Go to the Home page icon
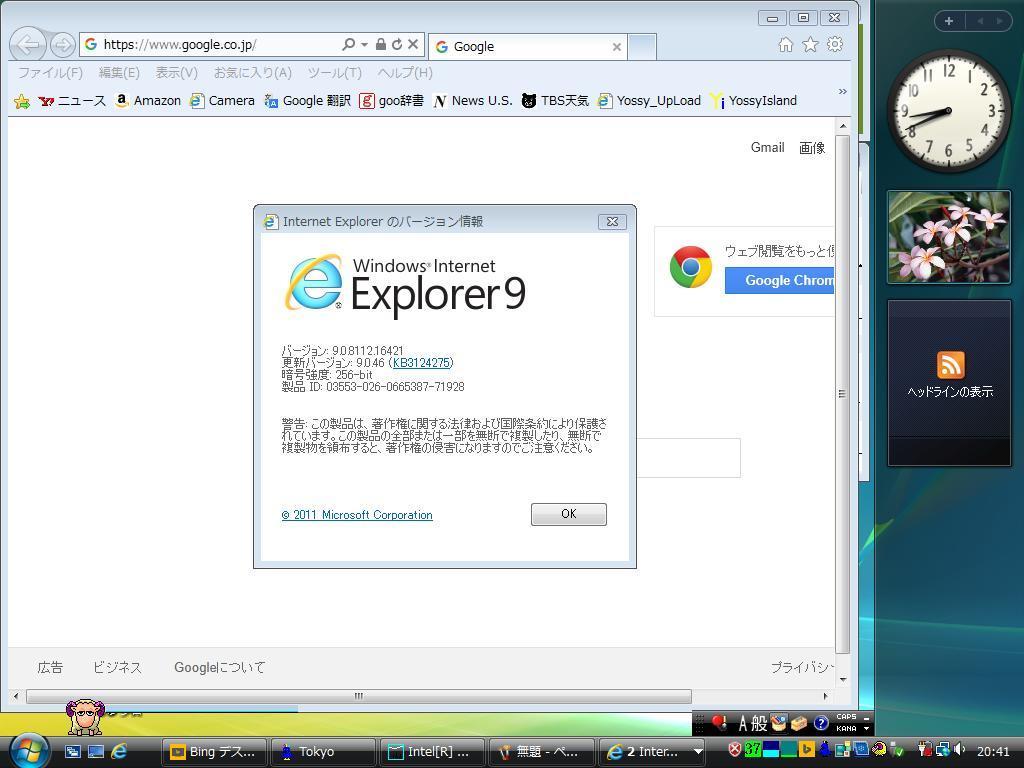This screenshot has height=768, width=1024. click(786, 44)
